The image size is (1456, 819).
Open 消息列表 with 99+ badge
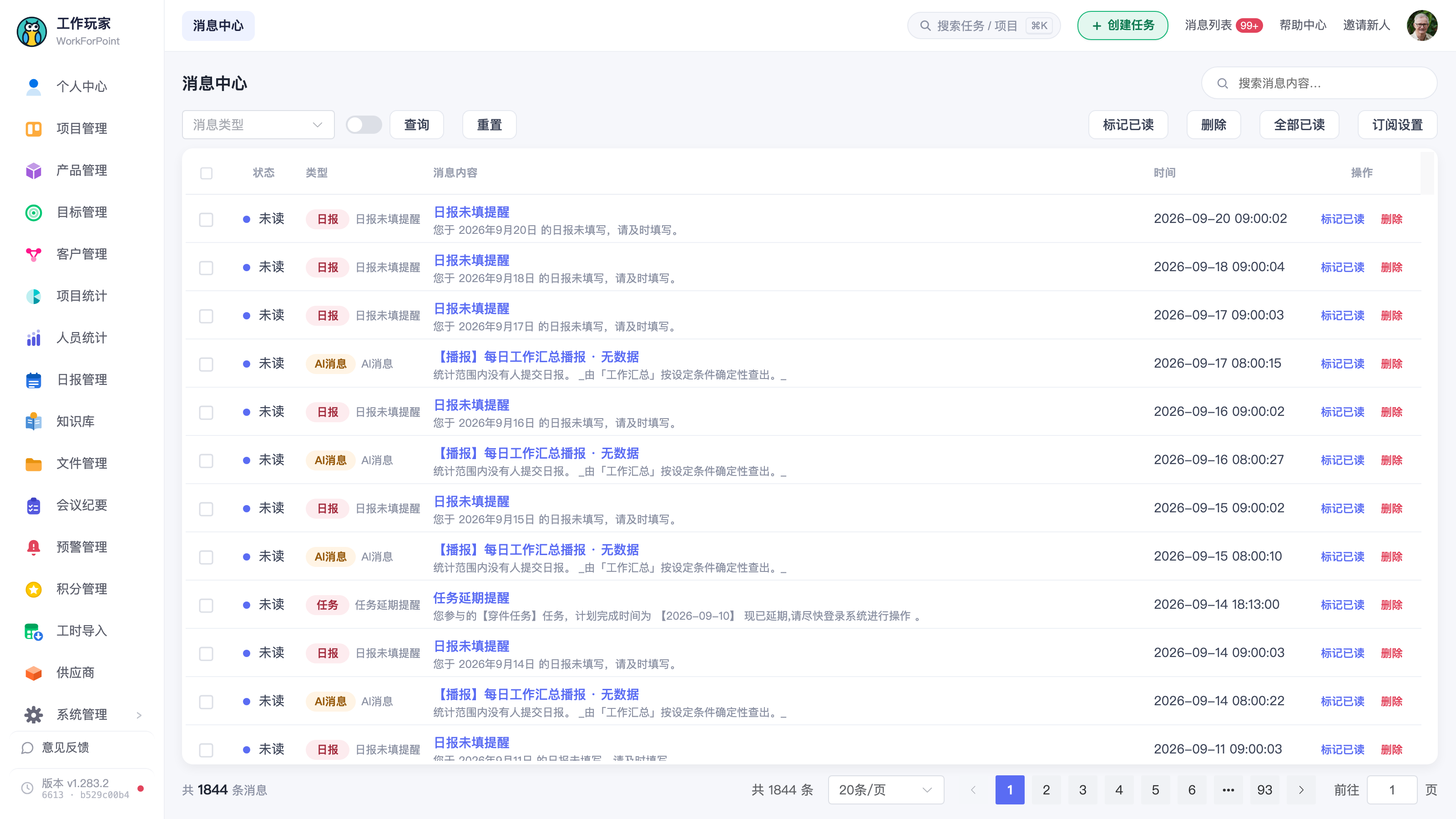coord(1223,25)
